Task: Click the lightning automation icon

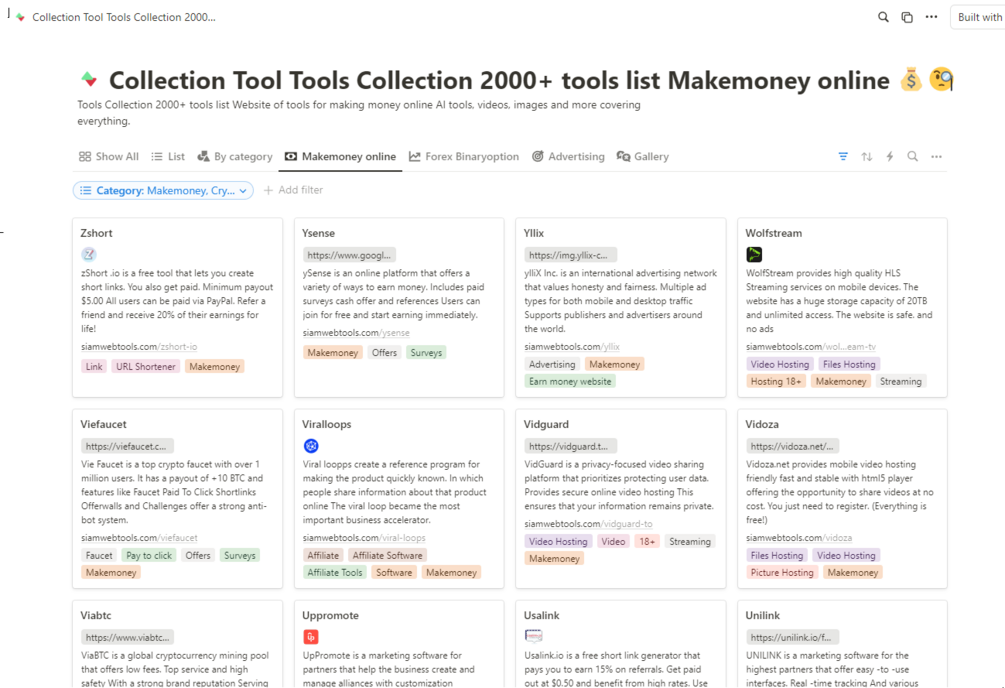Action: pos(890,156)
